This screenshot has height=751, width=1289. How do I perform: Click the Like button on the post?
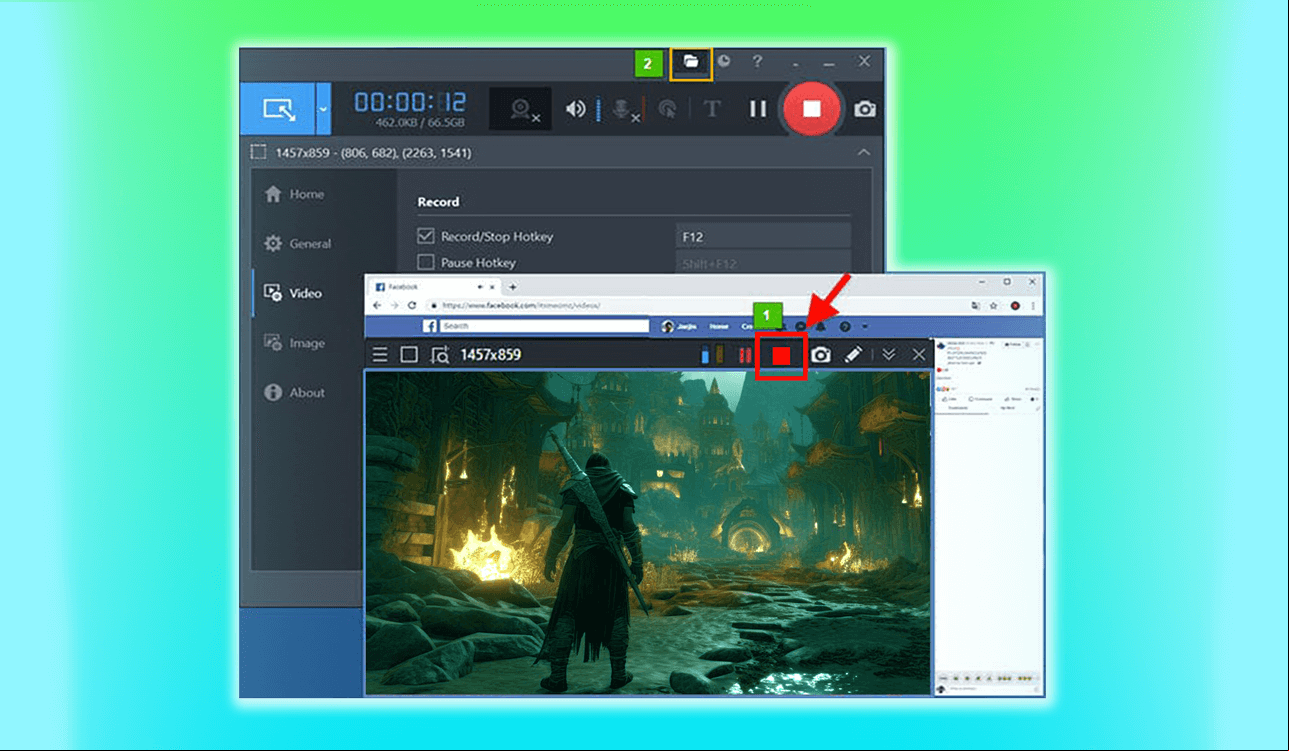(x=950, y=399)
